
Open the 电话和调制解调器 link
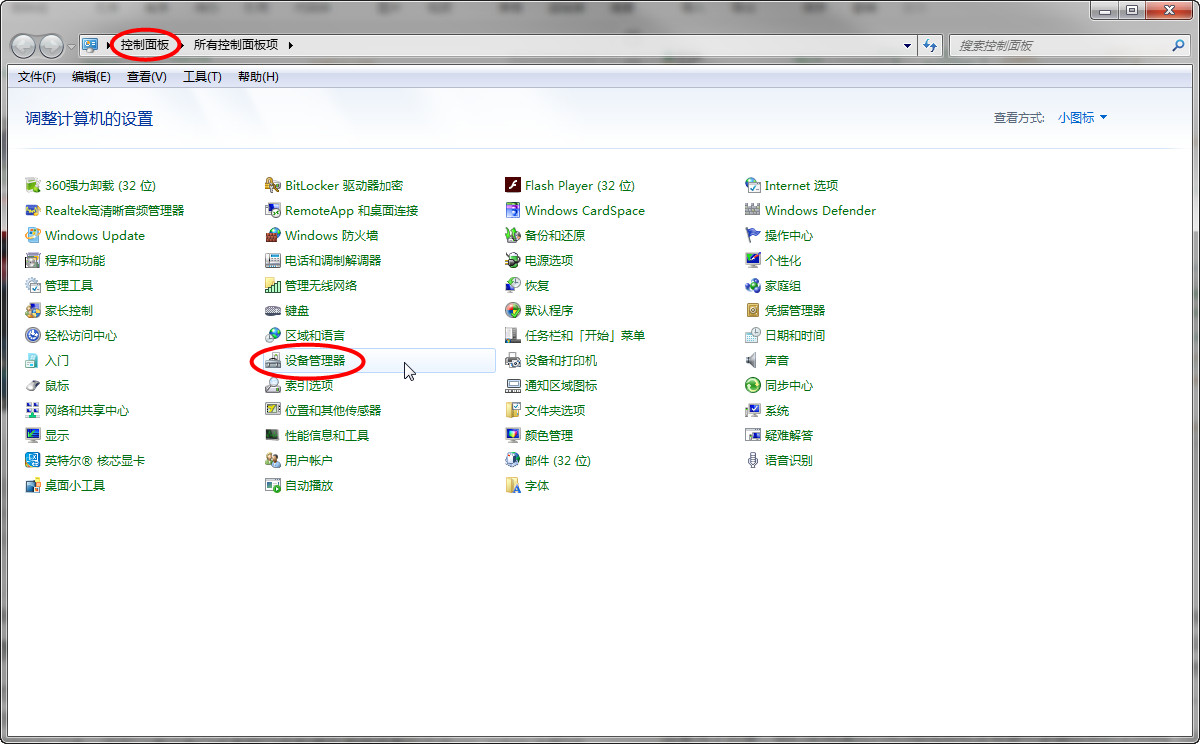point(333,260)
